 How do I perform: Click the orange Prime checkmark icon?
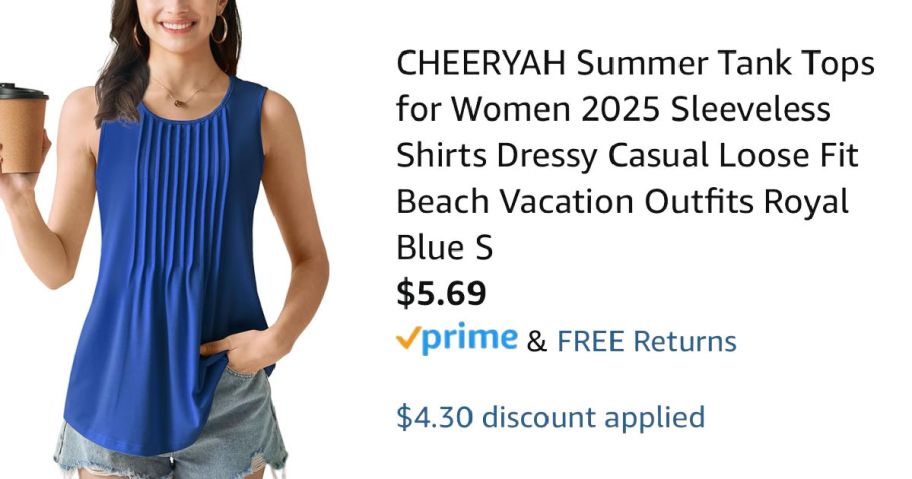(408, 337)
